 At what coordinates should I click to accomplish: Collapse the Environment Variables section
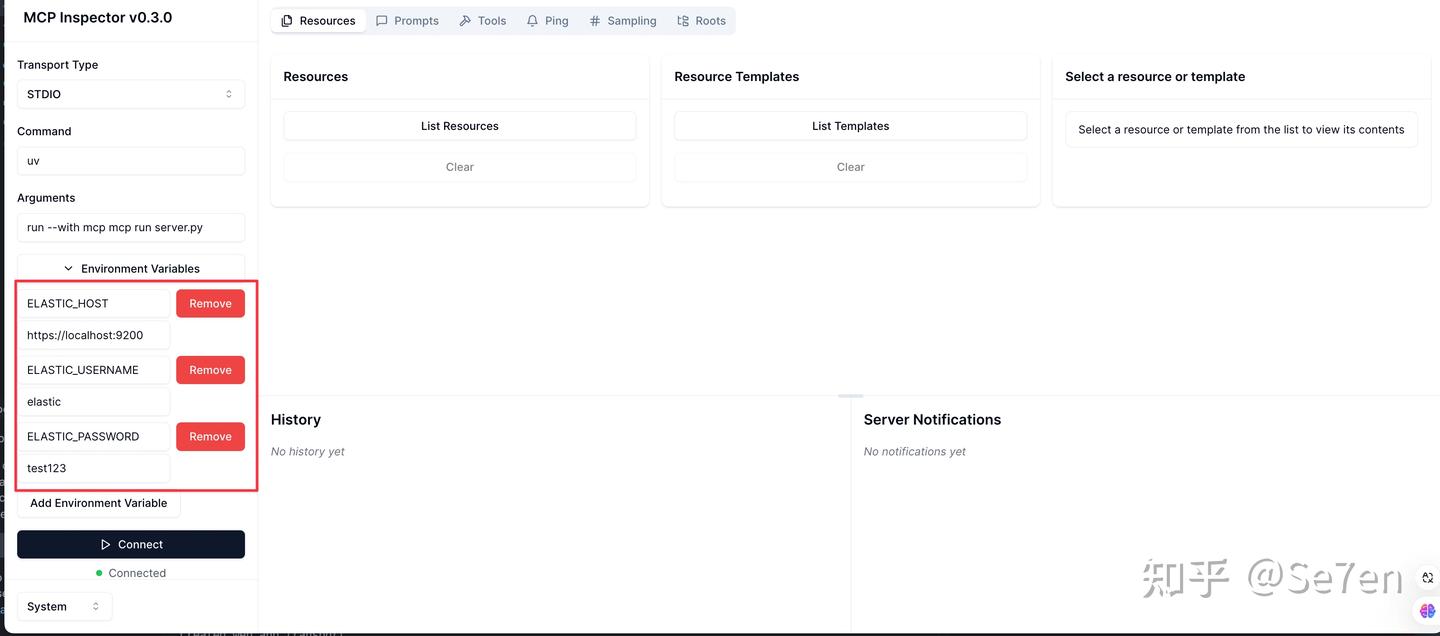[x=68, y=268]
